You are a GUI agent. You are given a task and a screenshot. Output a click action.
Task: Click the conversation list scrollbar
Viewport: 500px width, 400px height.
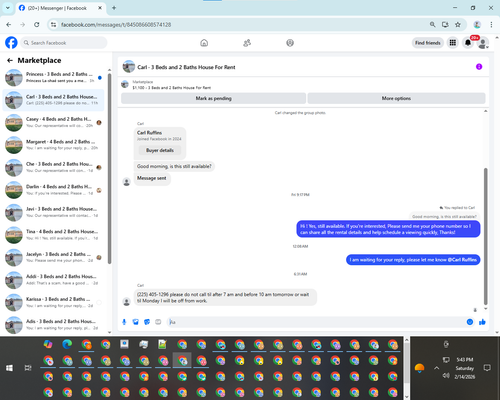109,168
